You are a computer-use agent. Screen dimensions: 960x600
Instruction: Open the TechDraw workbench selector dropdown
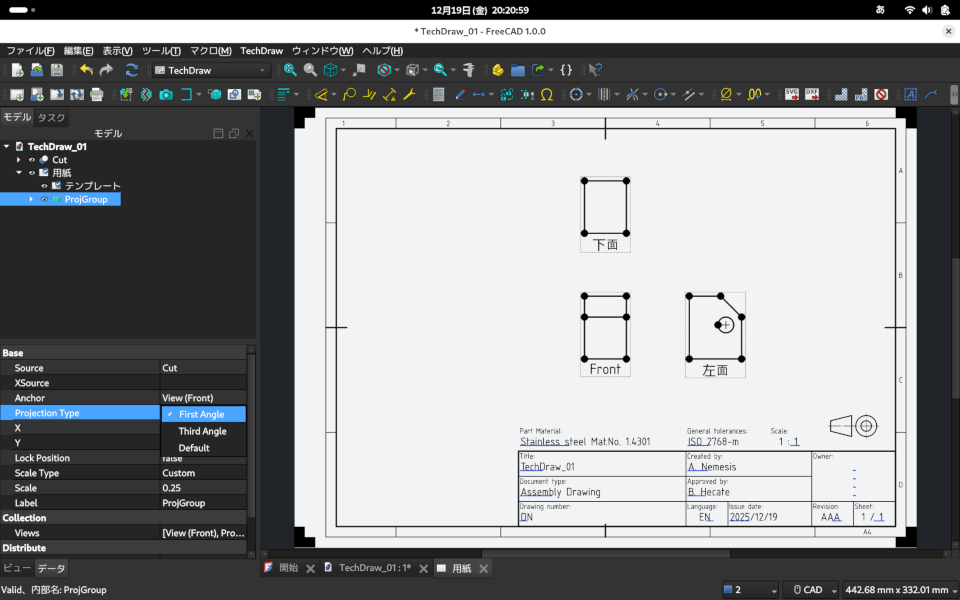tap(210, 70)
